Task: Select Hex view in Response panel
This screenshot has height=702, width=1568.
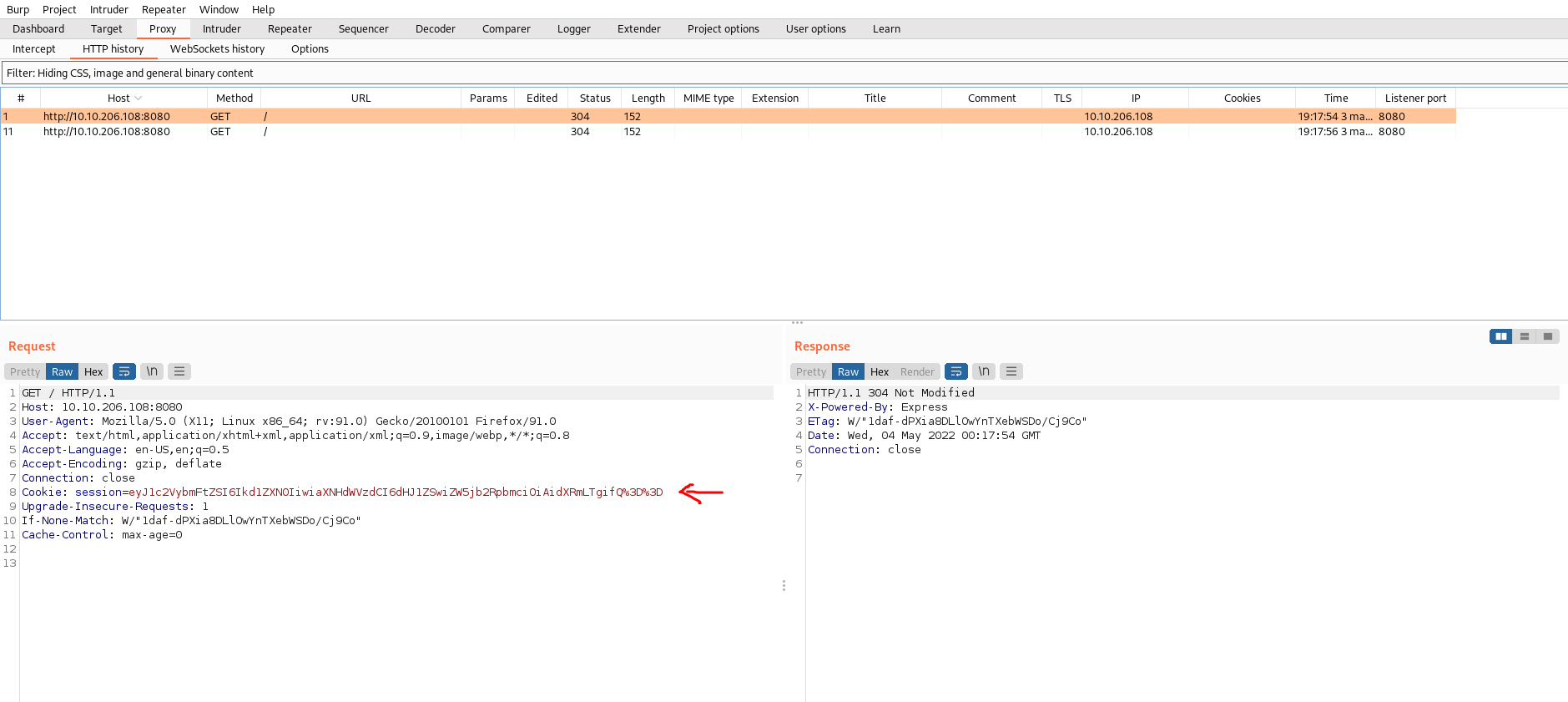Action: [x=880, y=372]
